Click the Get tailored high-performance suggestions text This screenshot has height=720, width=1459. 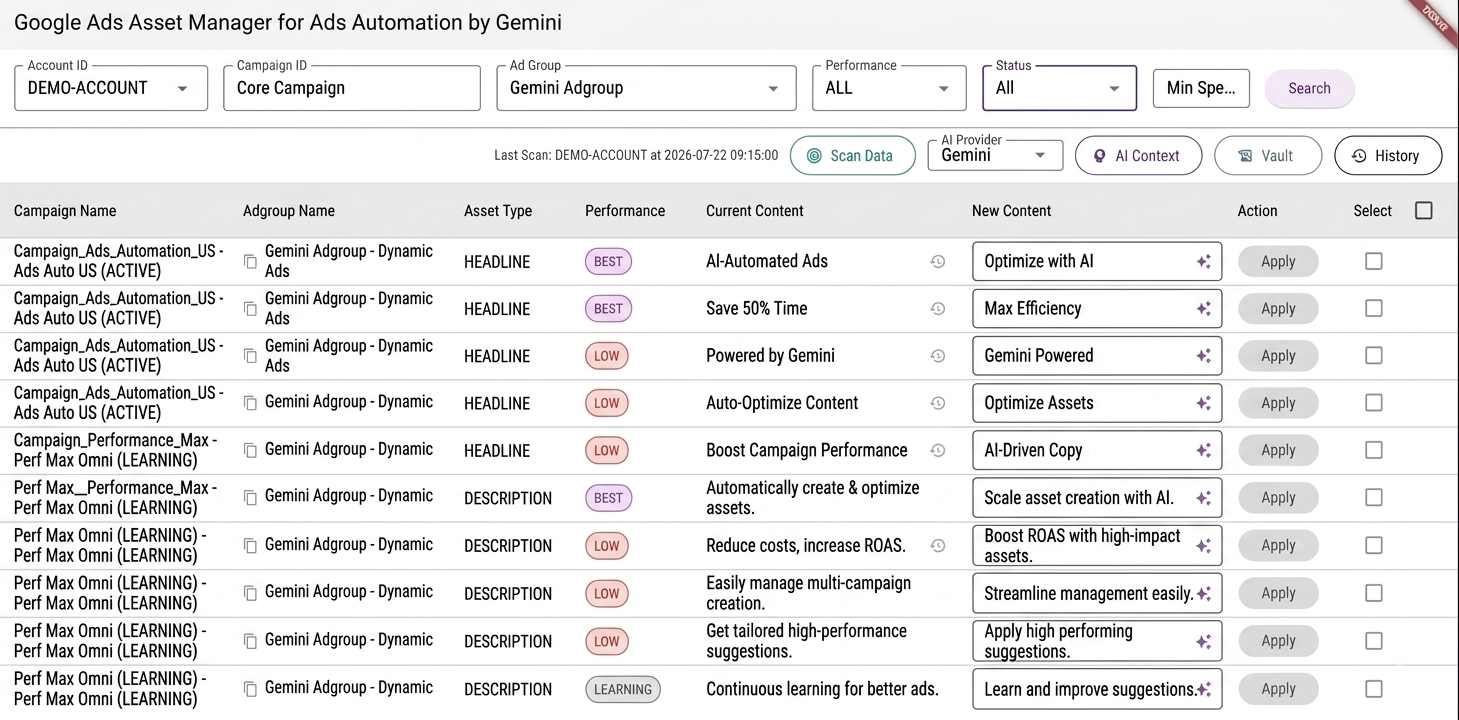tap(806, 641)
